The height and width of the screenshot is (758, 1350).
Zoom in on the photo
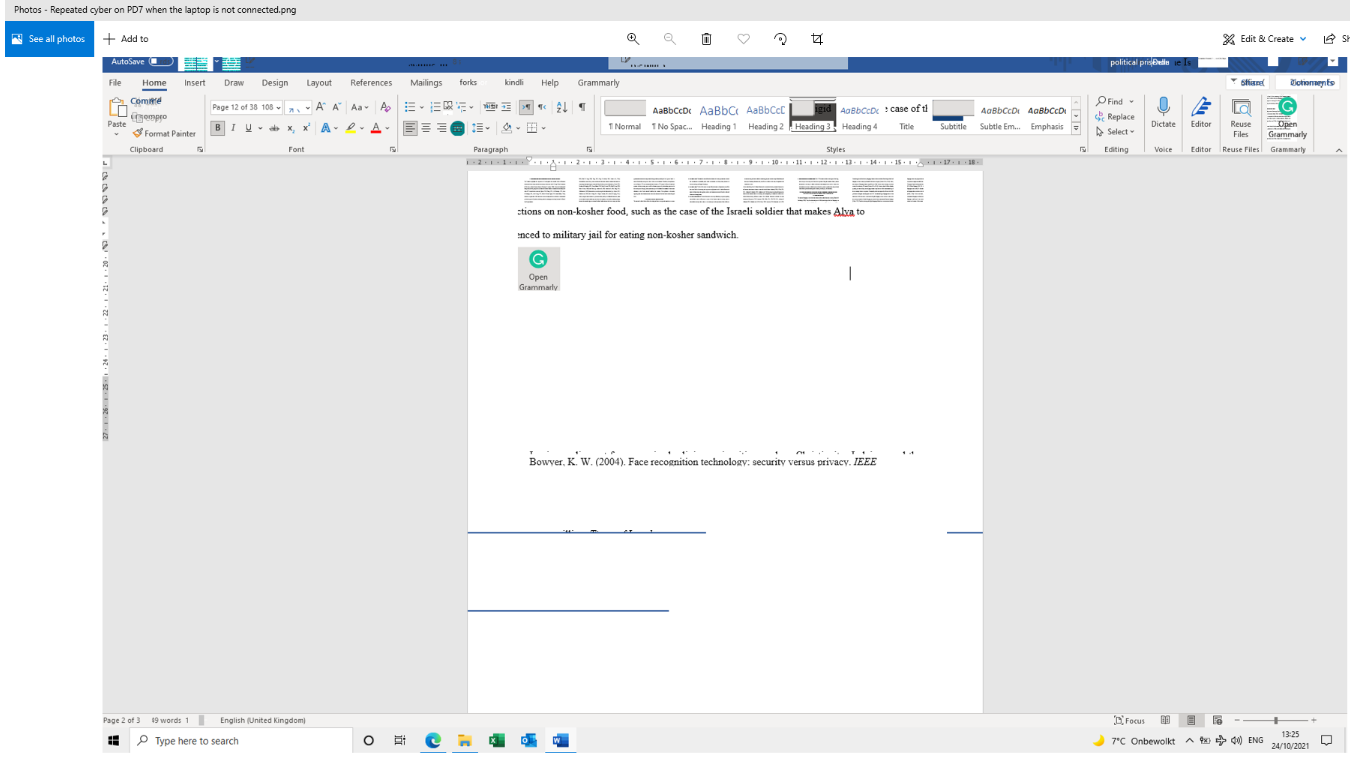click(x=633, y=39)
